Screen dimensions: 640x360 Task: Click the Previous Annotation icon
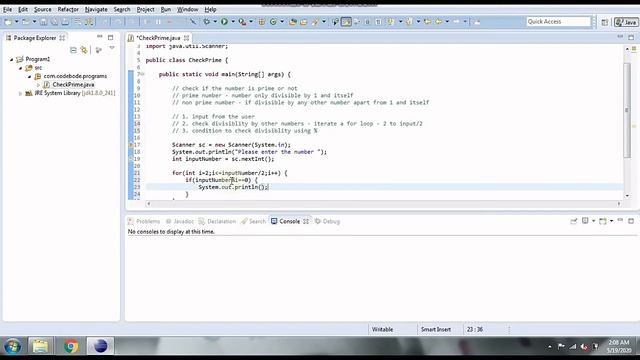(x=409, y=22)
